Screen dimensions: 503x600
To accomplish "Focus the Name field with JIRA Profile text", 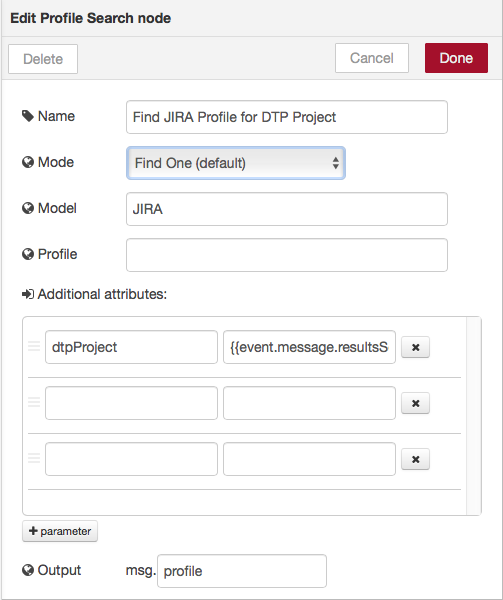I will [287, 117].
